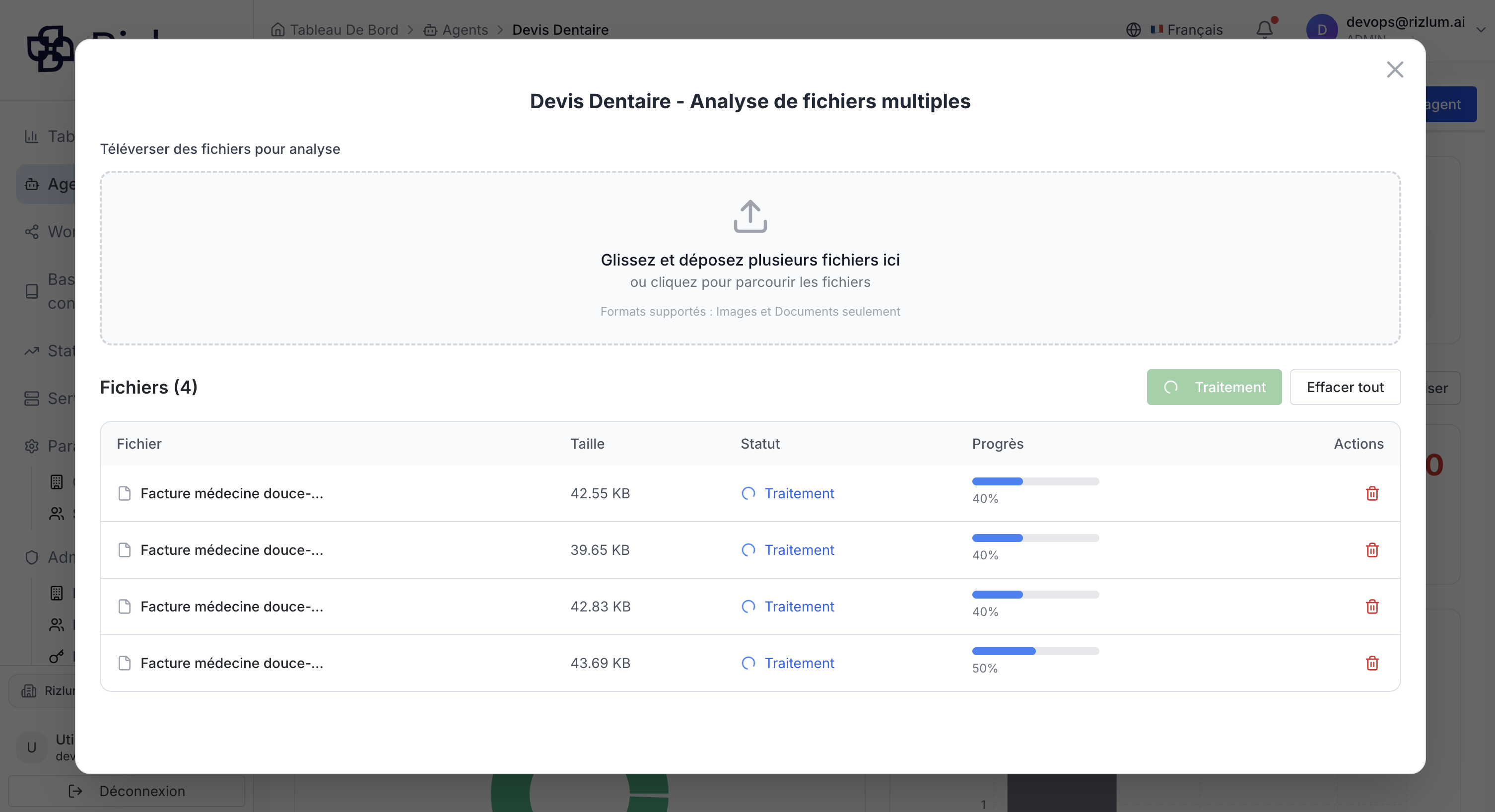Click the Agents robot icon in sidebar
Screen dimensions: 1495x812
(31, 184)
